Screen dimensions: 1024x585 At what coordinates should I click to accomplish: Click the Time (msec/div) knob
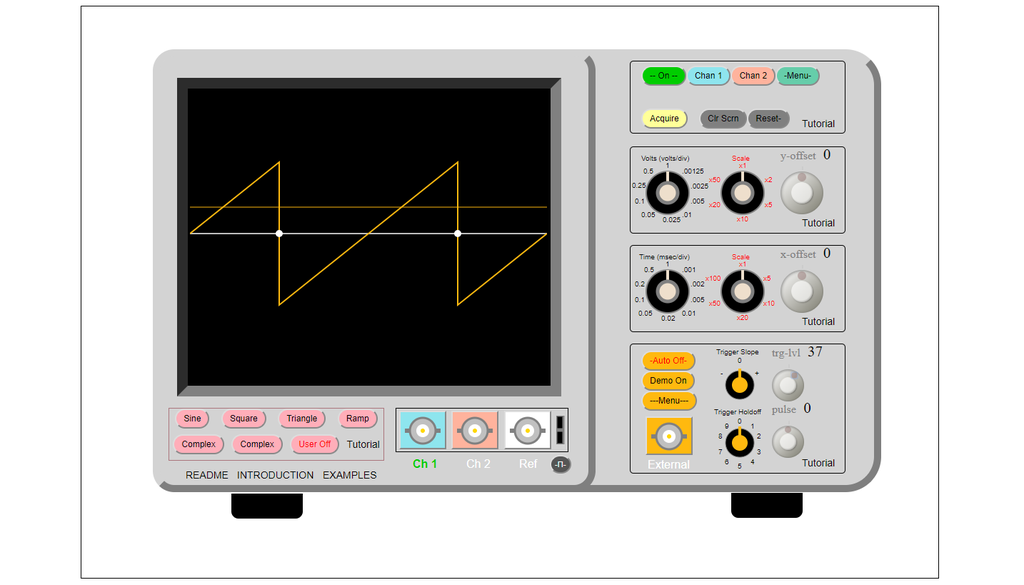tap(668, 291)
